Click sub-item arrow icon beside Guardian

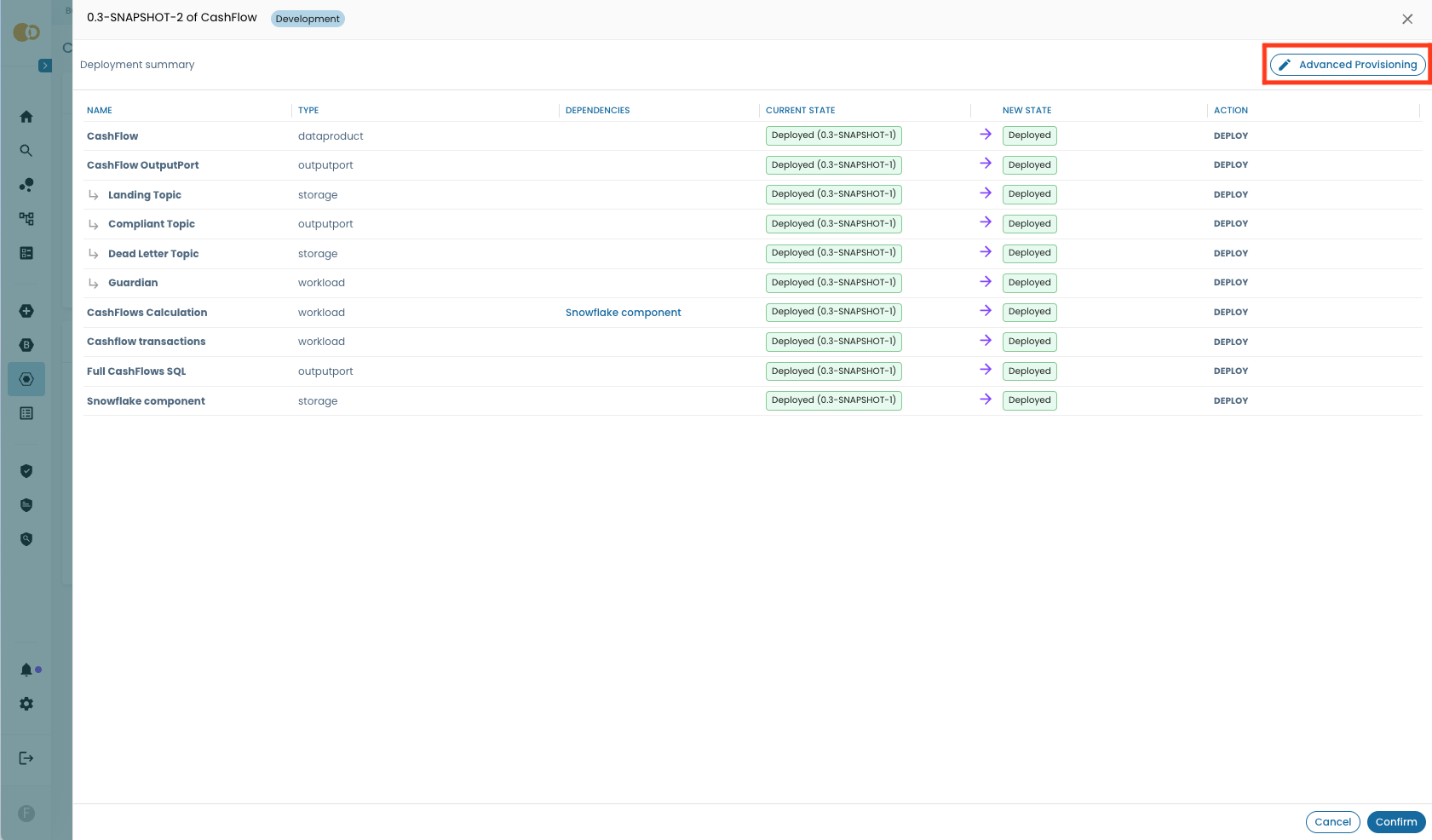tap(94, 283)
